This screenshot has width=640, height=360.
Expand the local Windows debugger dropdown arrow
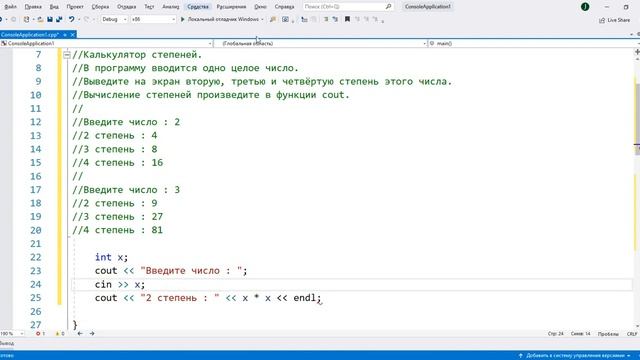262,19
